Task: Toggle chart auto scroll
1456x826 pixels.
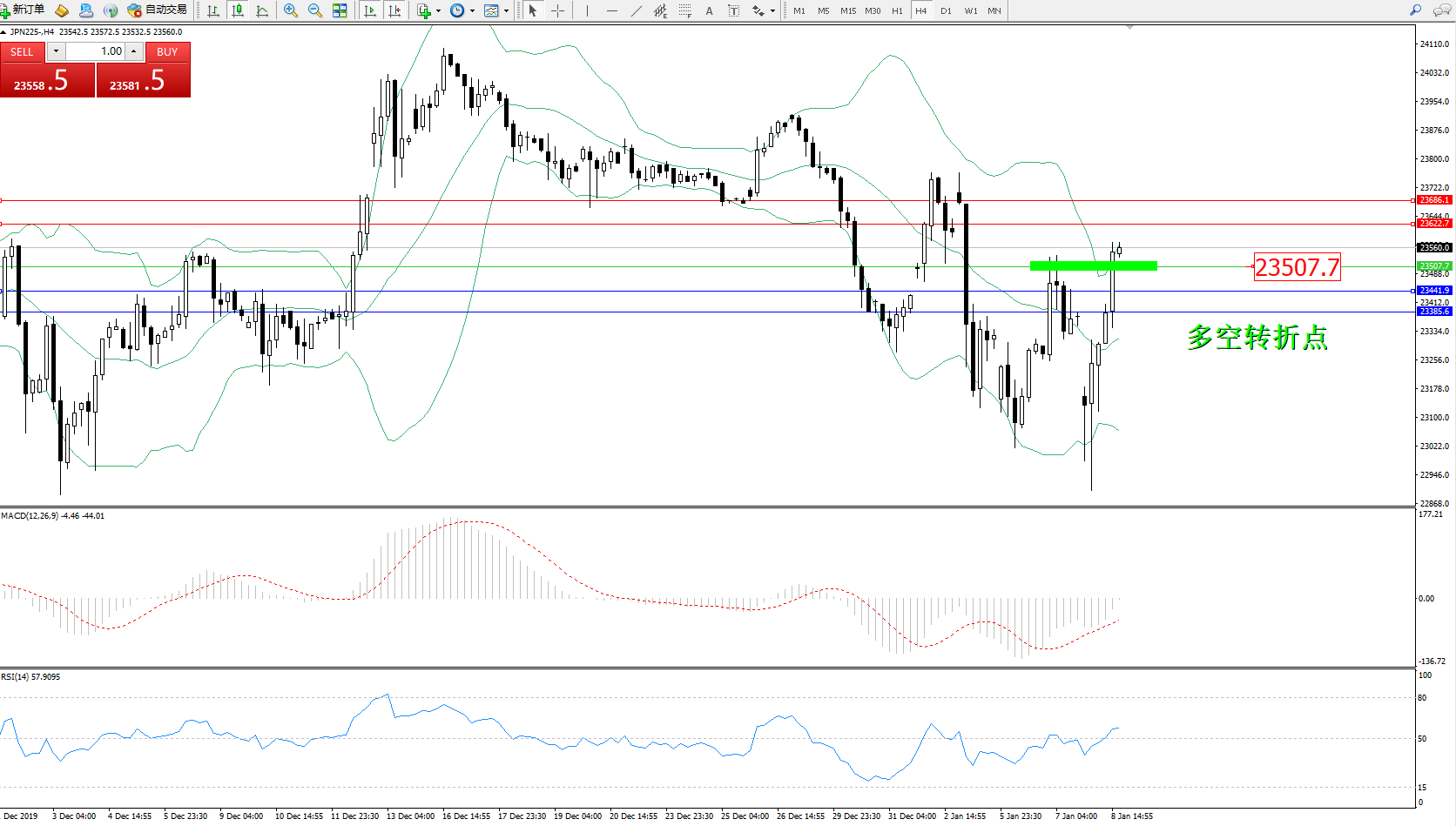Action: (370, 10)
